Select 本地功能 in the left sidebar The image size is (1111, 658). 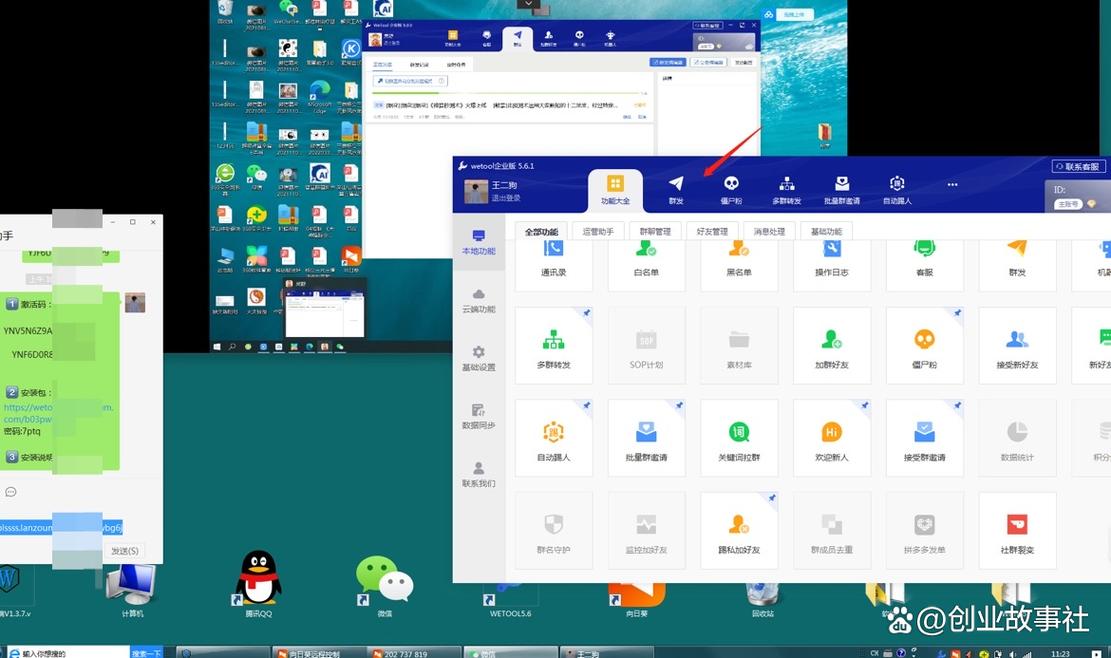point(479,242)
